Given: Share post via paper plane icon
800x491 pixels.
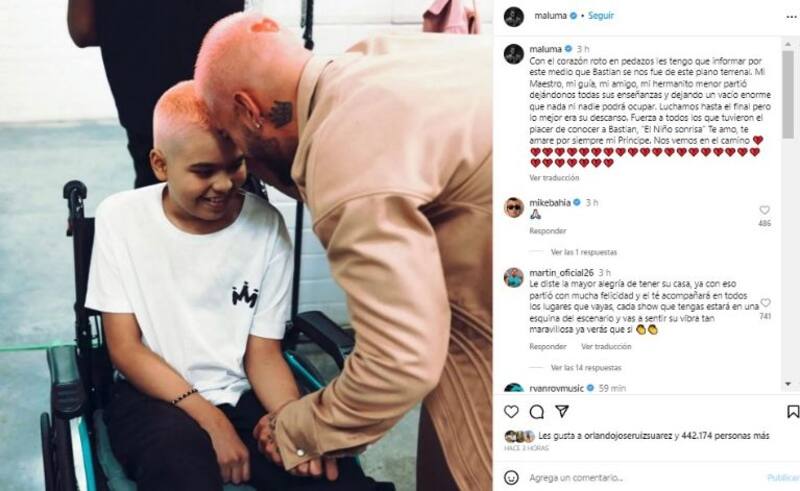Looking at the screenshot, I should [x=562, y=411].
